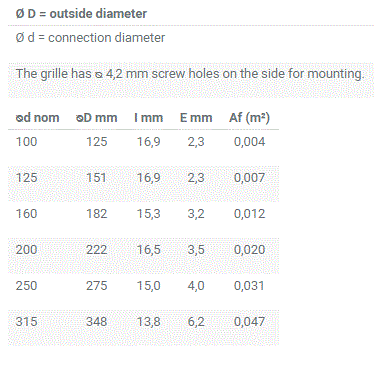The width and height of the screenshot is (392, 371).
Task: Click the 'øD mm' column header
Action: pyautogui.click(x=97, y=117)
